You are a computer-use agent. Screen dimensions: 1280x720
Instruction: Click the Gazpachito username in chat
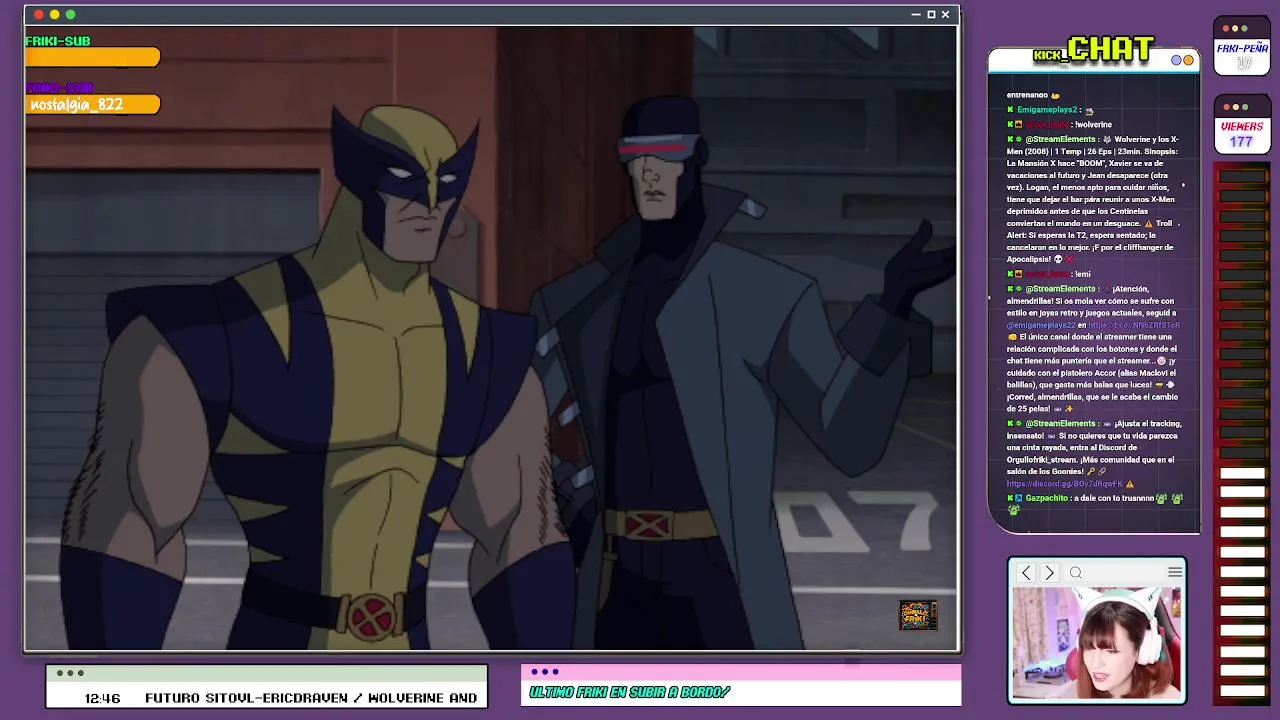(x=1047, y=498)
